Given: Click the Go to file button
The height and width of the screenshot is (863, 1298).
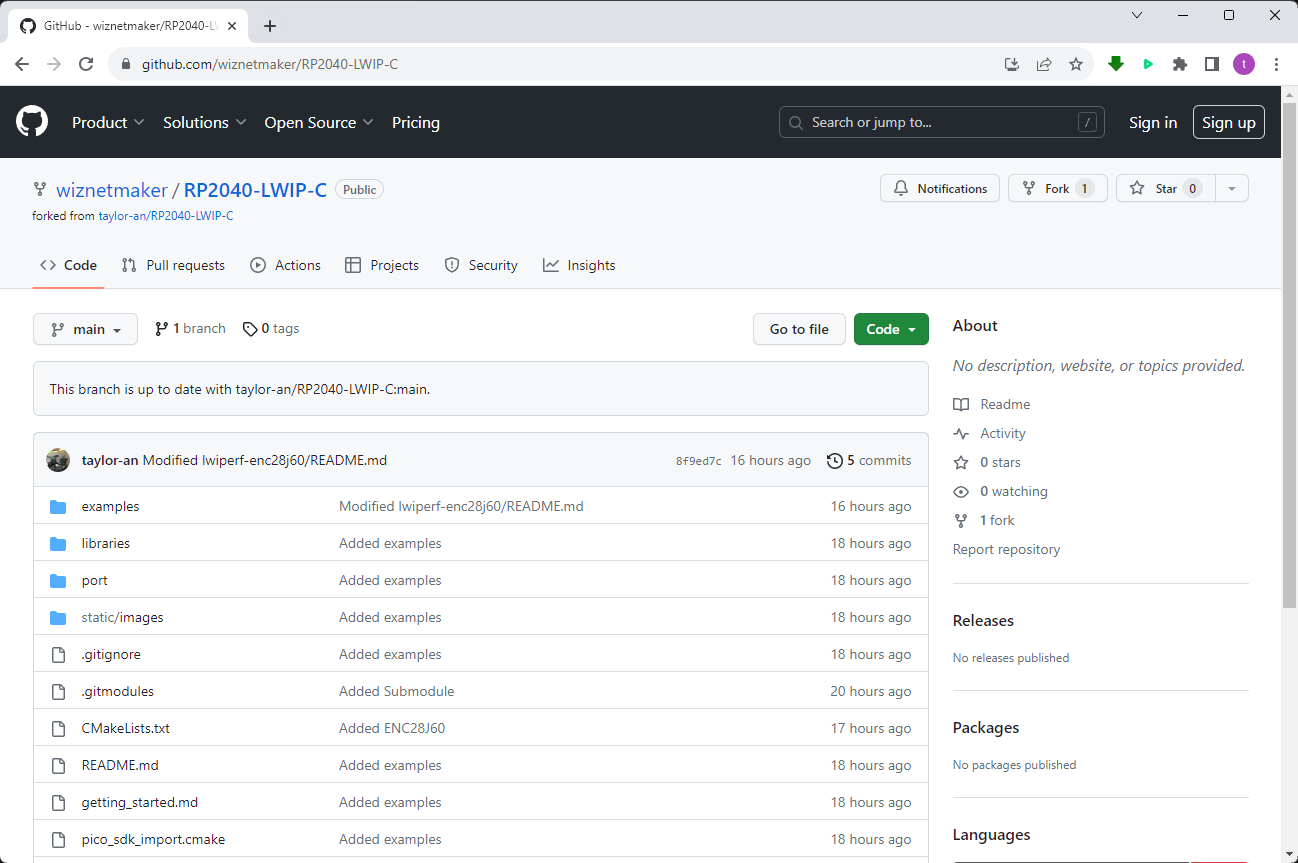Looking at the screenshot, I should tap(799, 329).
